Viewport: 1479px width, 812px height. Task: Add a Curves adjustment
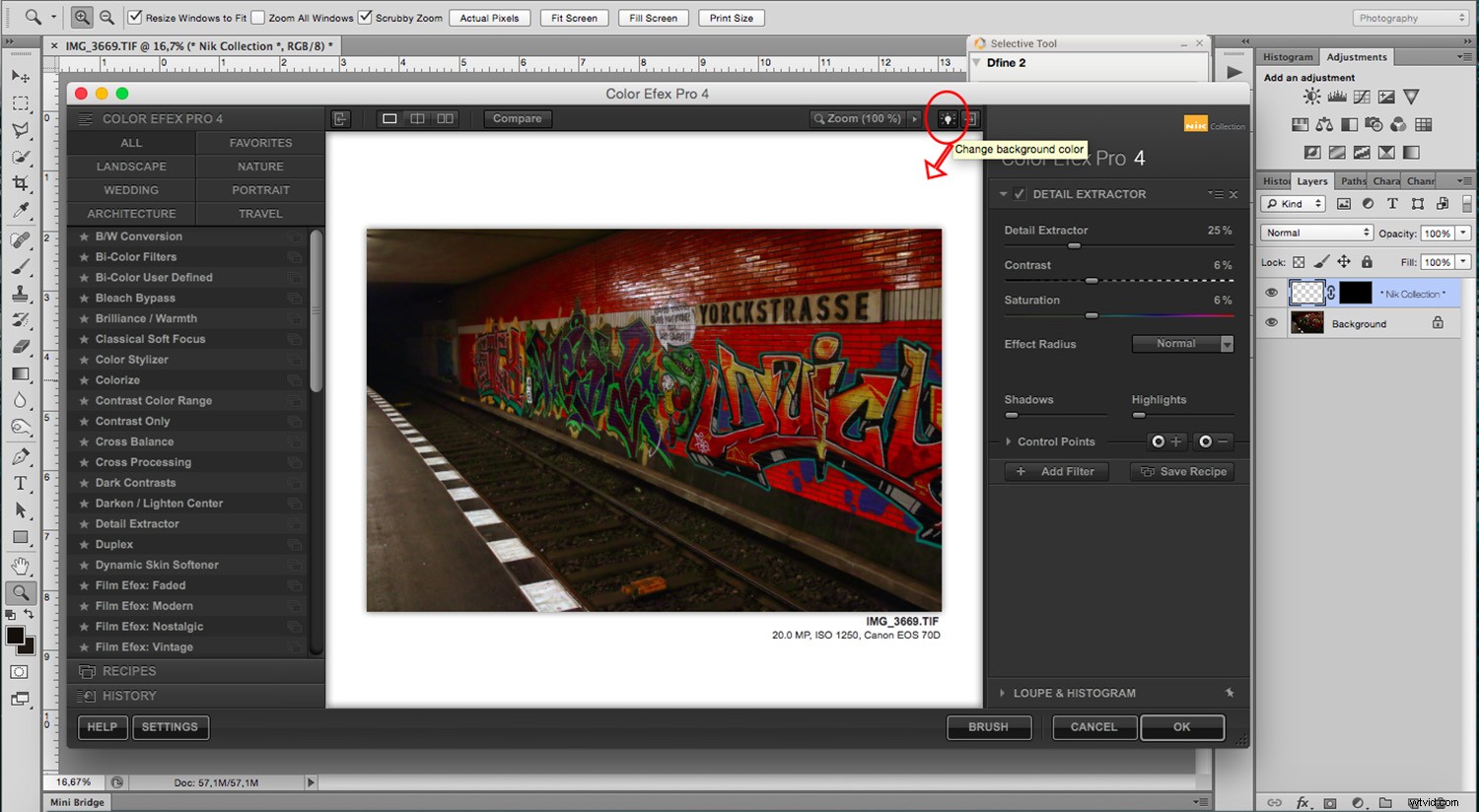(x=1362, y=96)
